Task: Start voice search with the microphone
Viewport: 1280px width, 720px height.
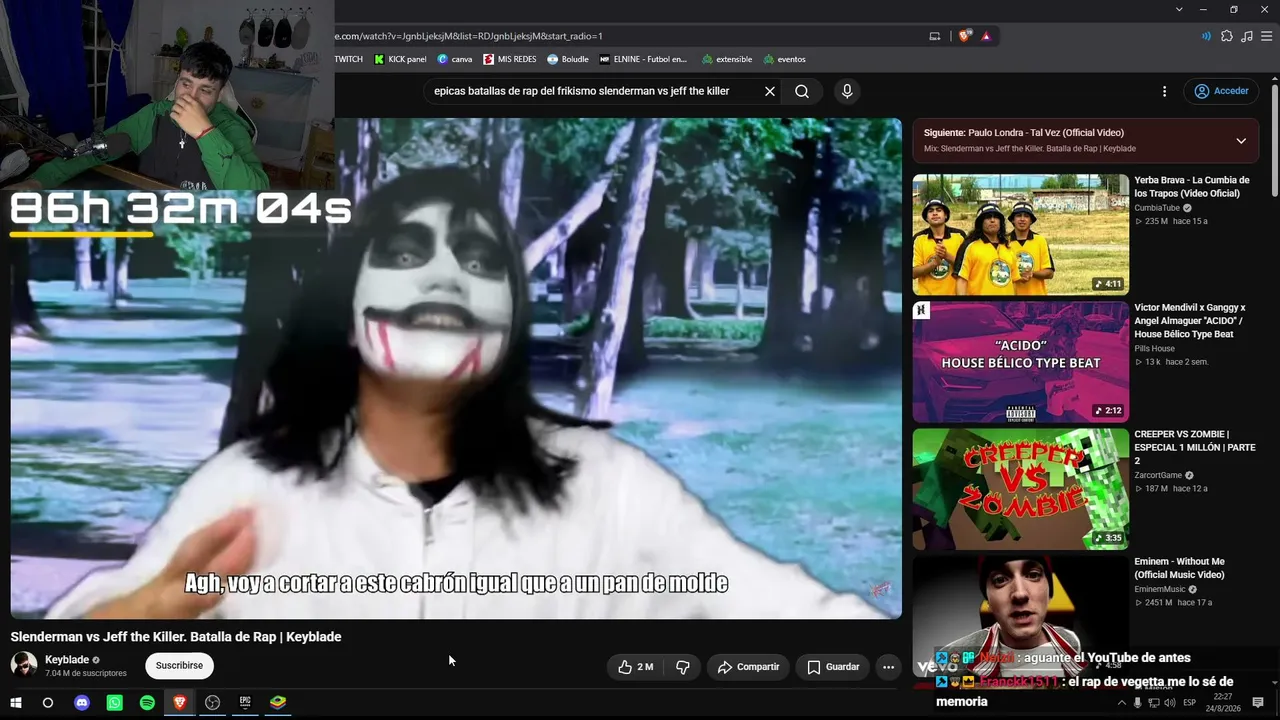Action: [x=847, y=91]
